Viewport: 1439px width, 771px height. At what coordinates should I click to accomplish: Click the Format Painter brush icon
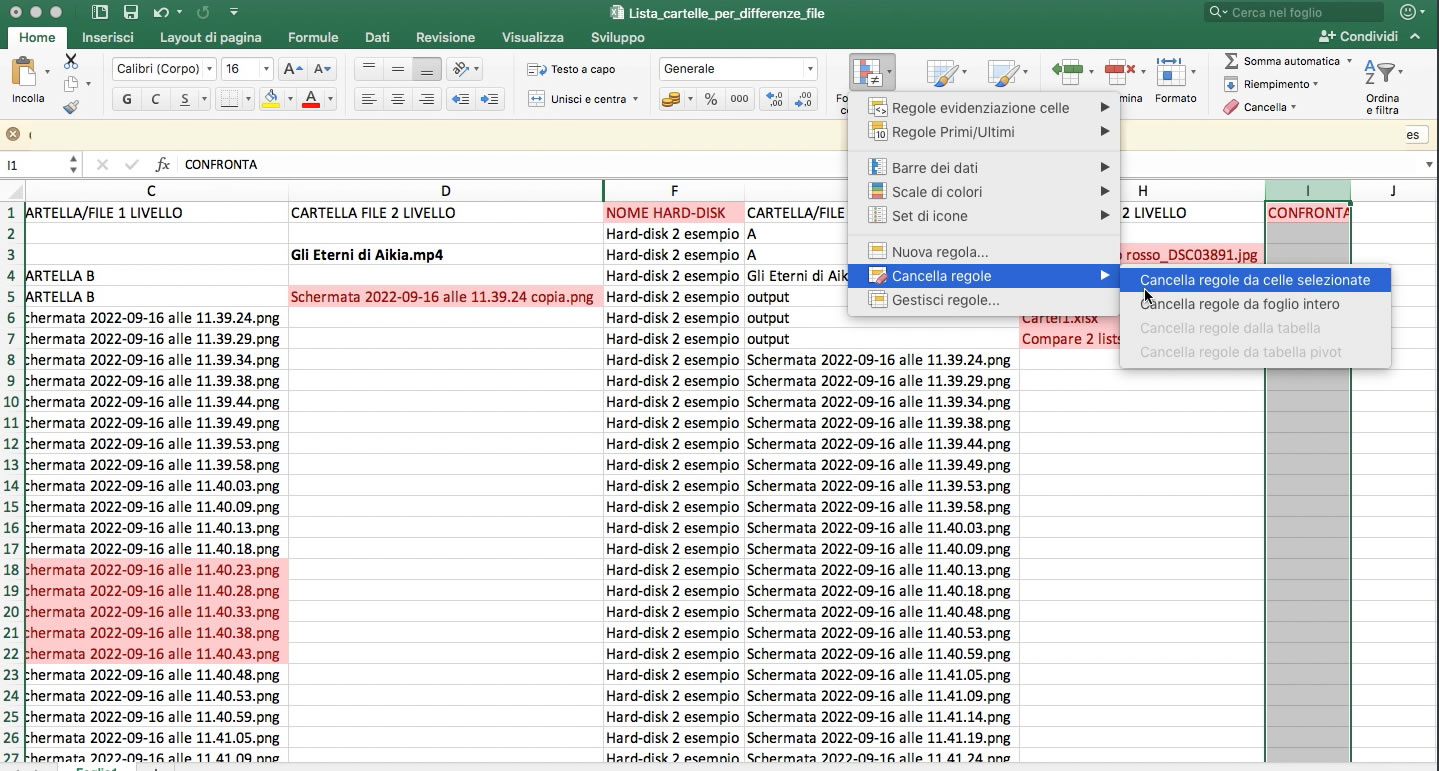point(71,107)
